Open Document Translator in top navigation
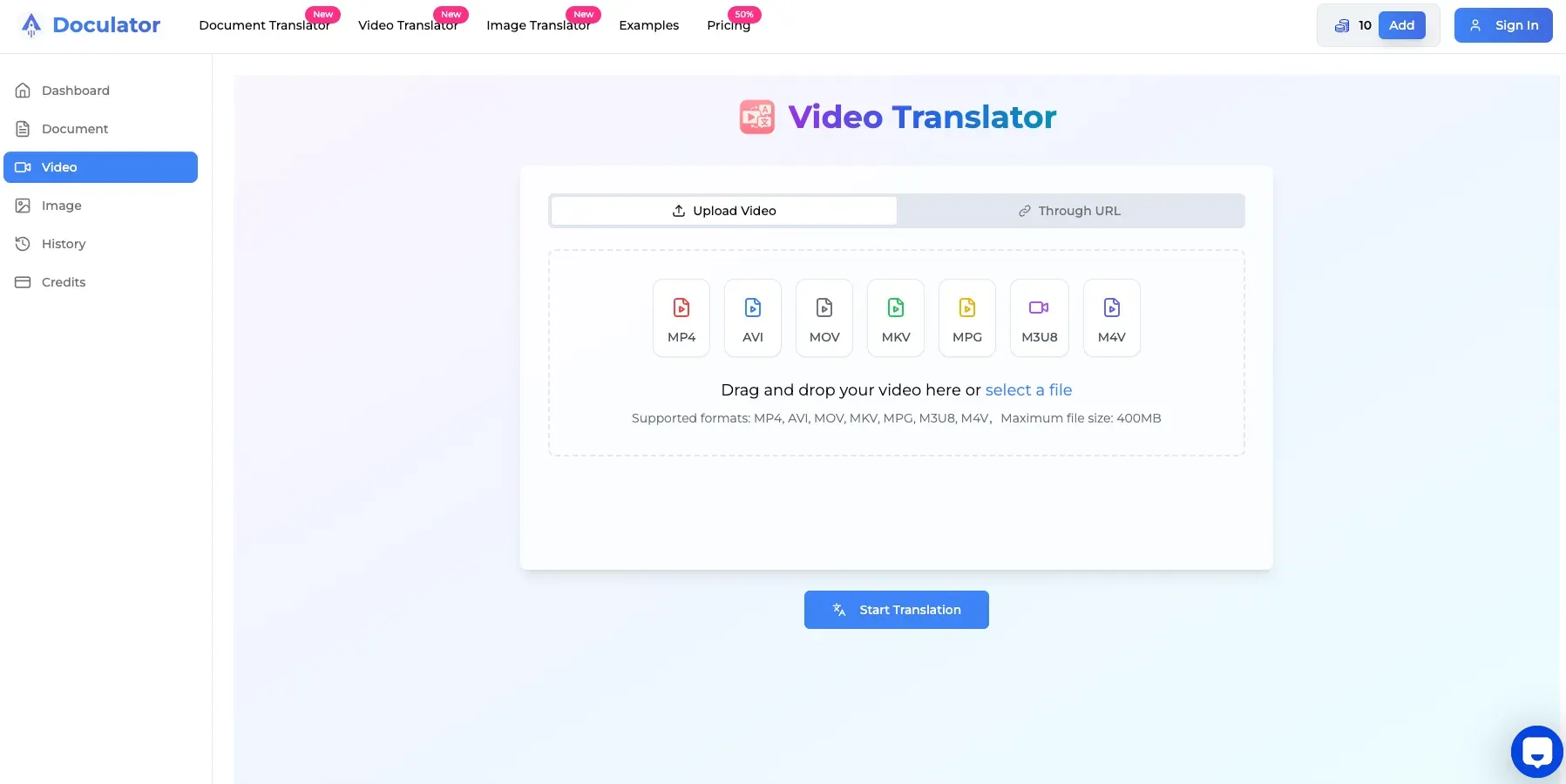Image resolution: width=1566 pixels, height=784 pixels. coord(265,25)
